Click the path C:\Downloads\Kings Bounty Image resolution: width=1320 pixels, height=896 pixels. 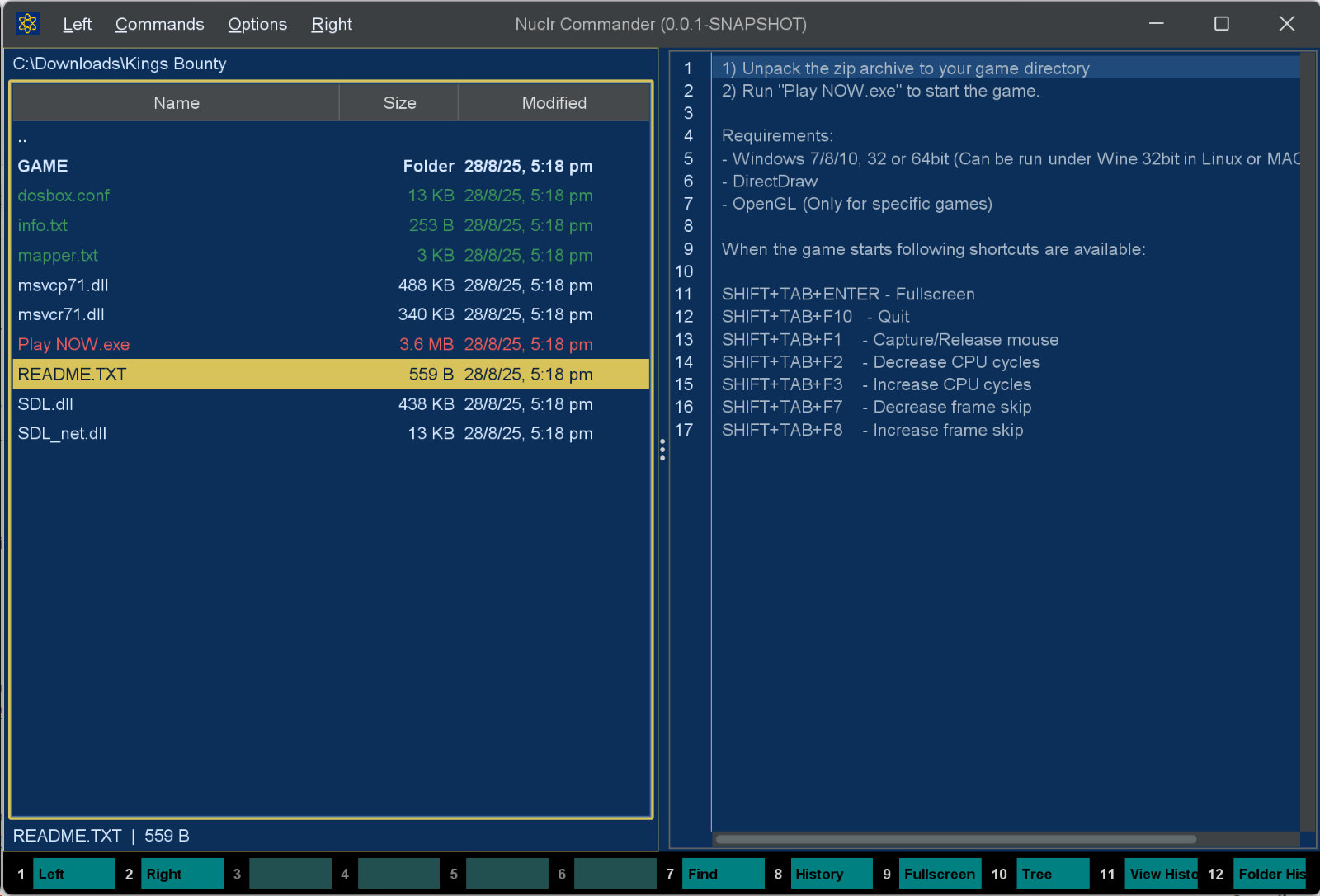coord(120,64)
